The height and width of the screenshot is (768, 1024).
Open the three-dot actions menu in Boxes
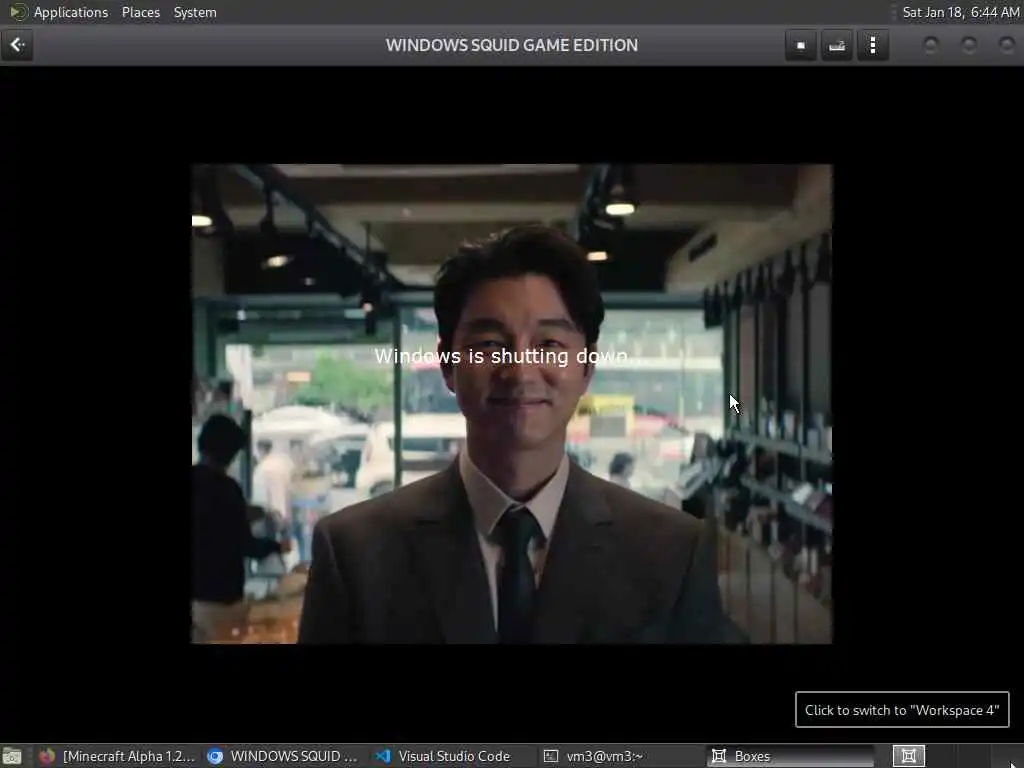point(873,45)
